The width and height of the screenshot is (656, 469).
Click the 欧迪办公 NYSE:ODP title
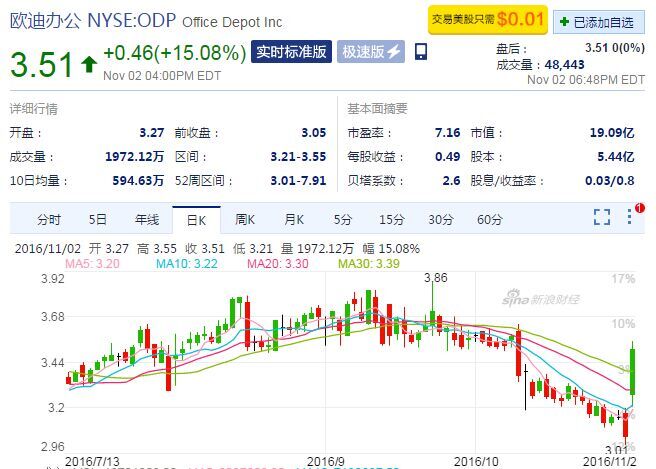click(93, 21)
